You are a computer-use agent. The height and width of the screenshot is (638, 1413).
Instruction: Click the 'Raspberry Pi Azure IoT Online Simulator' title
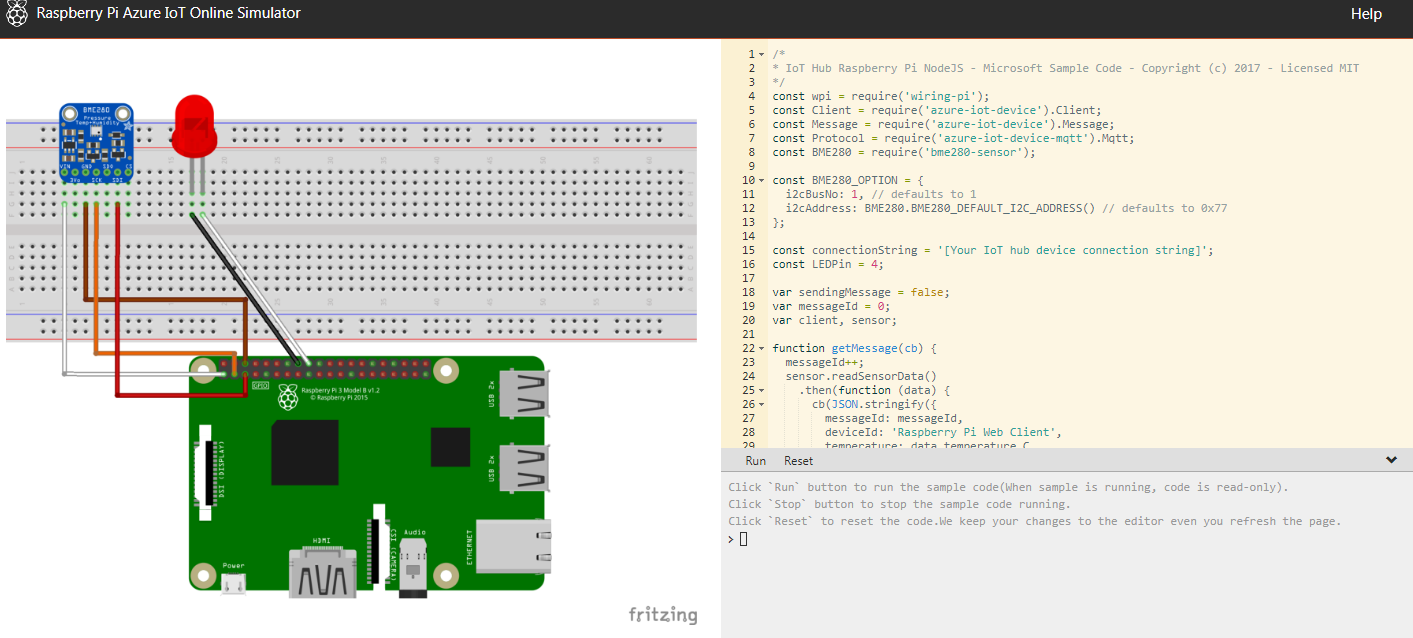tap(169, 14)
